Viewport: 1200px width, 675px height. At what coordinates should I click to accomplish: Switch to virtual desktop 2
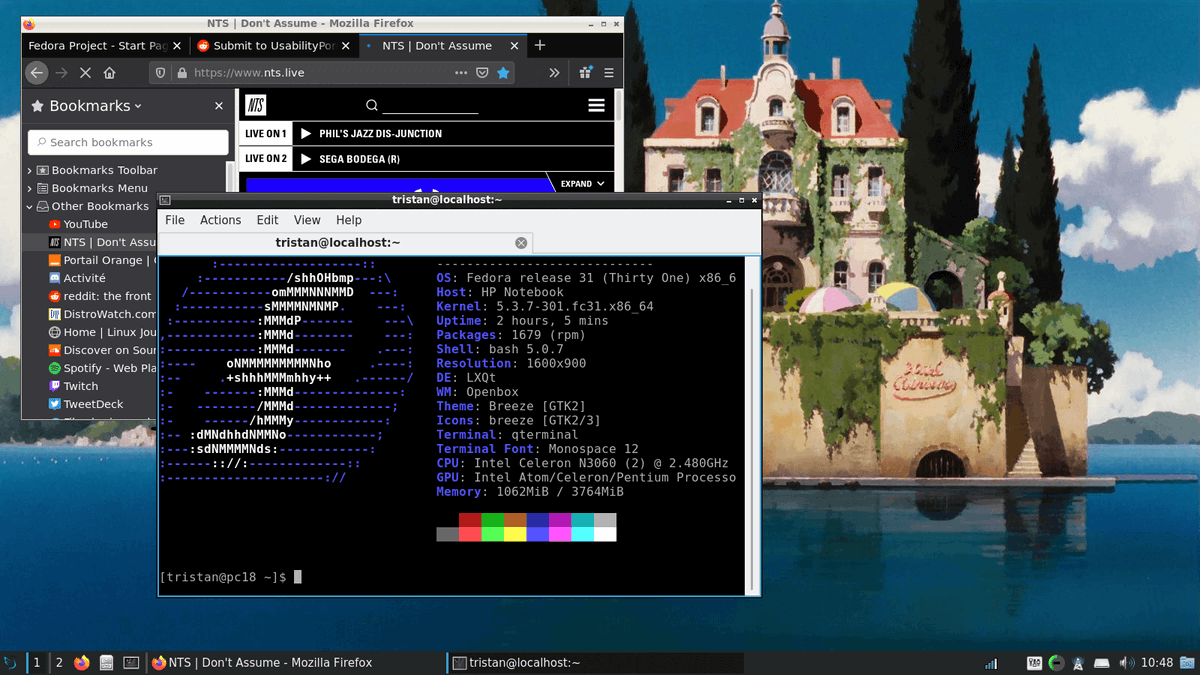[x=59, y=663]
